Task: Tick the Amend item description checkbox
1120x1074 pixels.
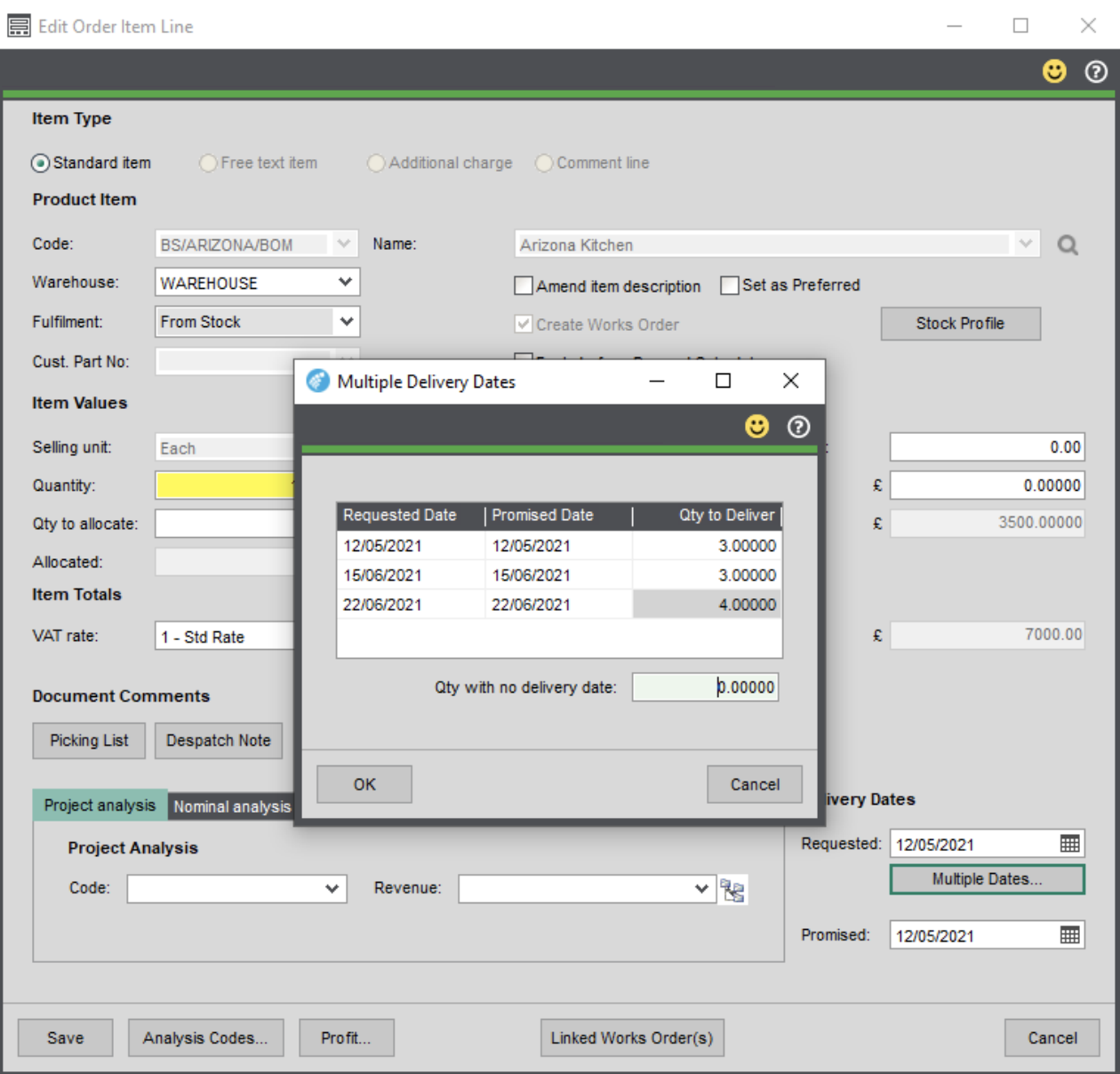Action: point(524,286)
